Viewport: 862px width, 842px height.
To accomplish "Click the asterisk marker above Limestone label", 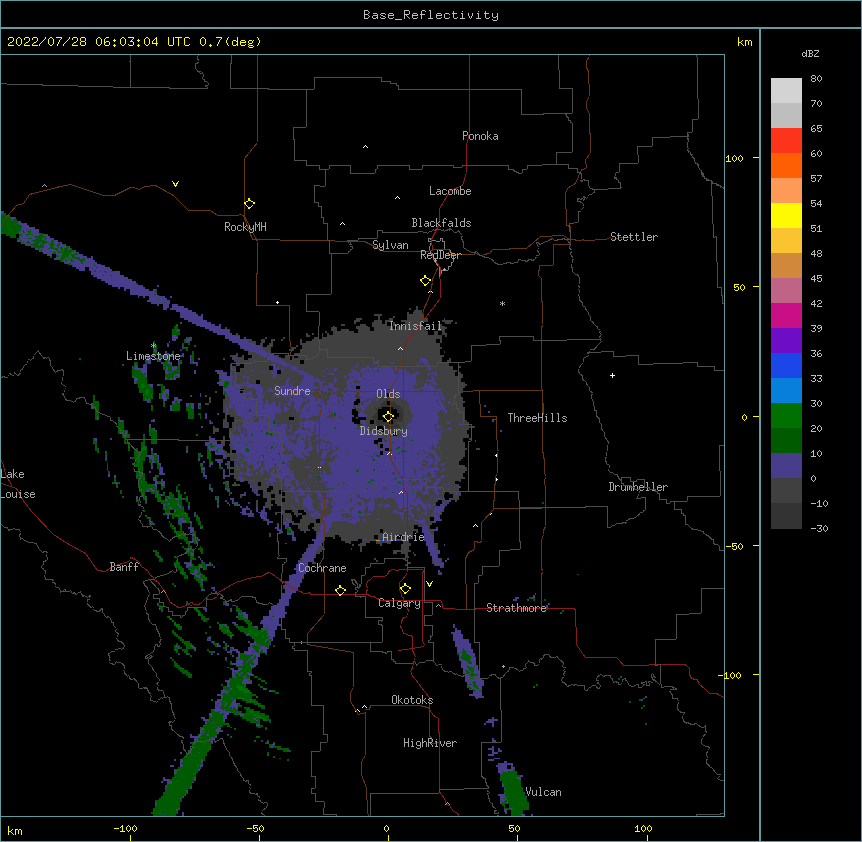I will 154,346.
